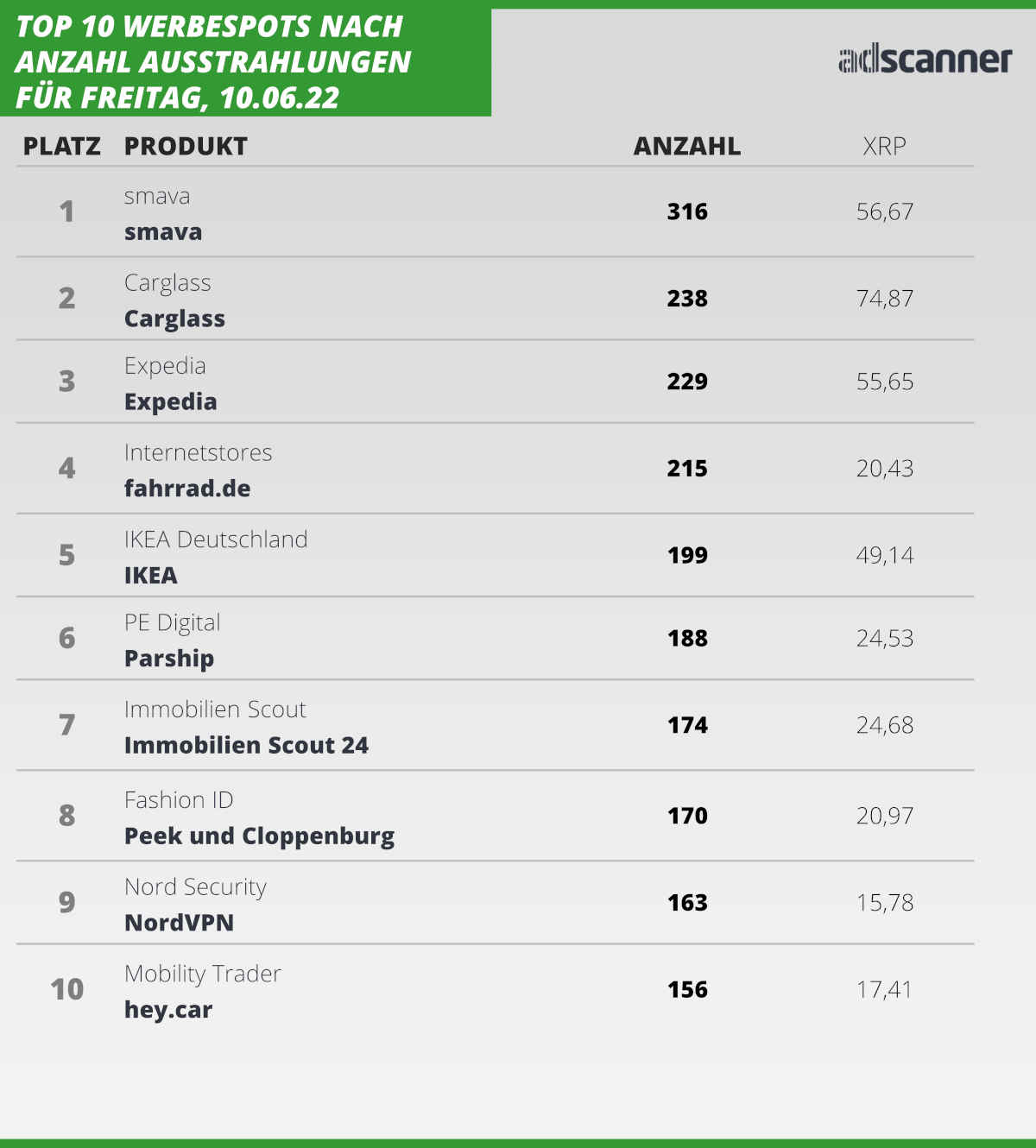
Task: Click the Mobility Trader advertiser text
Action: [x=203, y=974]
